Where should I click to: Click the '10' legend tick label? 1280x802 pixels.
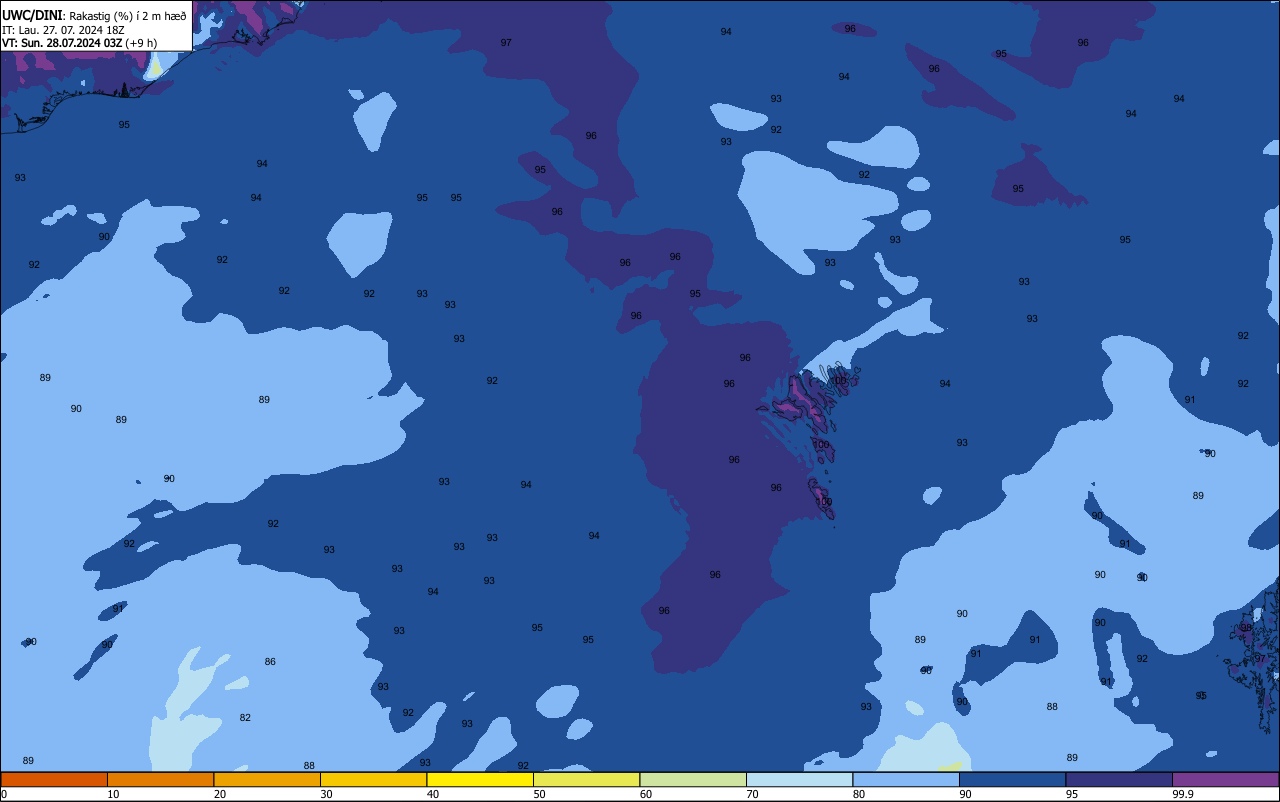(113, 794)
